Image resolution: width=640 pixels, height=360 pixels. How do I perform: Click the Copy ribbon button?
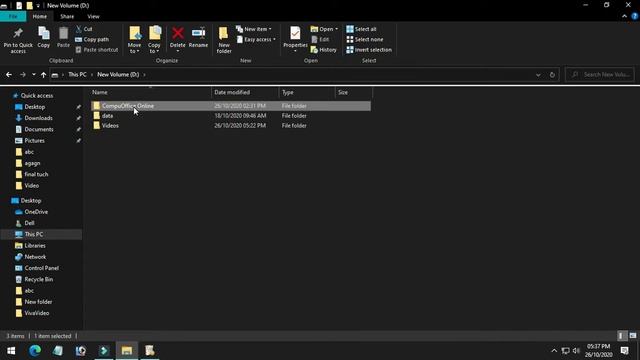44,38
